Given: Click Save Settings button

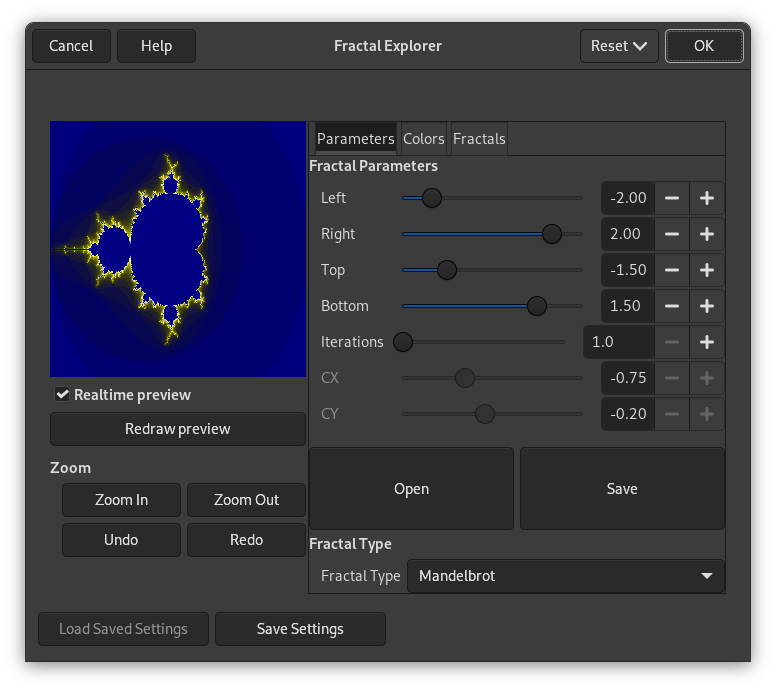Looking at the screenshot, I should (x=300, y=629).
